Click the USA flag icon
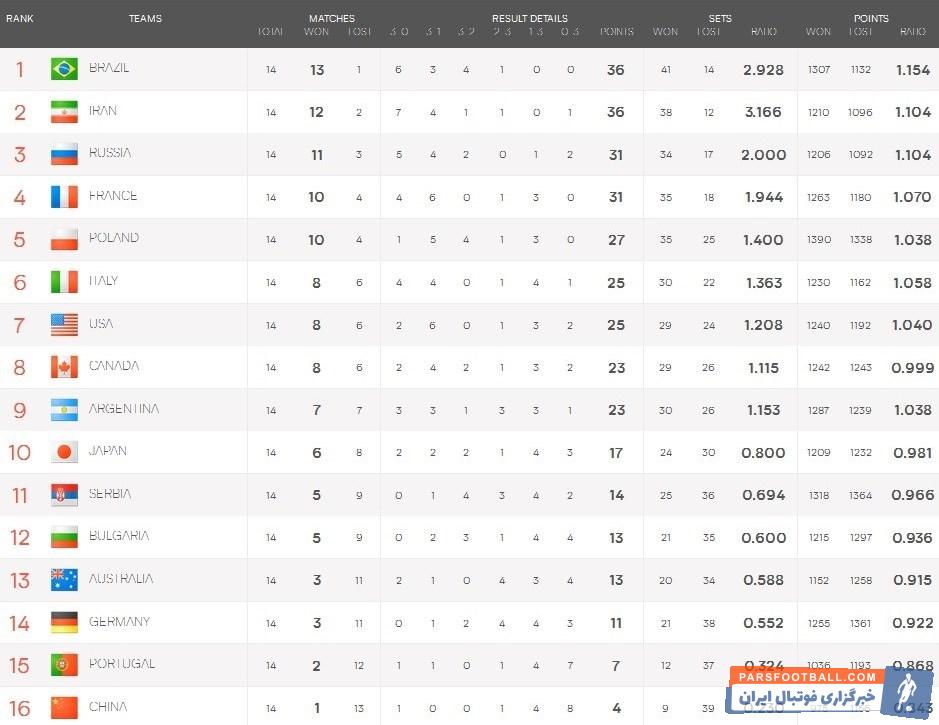This screenshot has height=725, width=939. coord(64,325)
